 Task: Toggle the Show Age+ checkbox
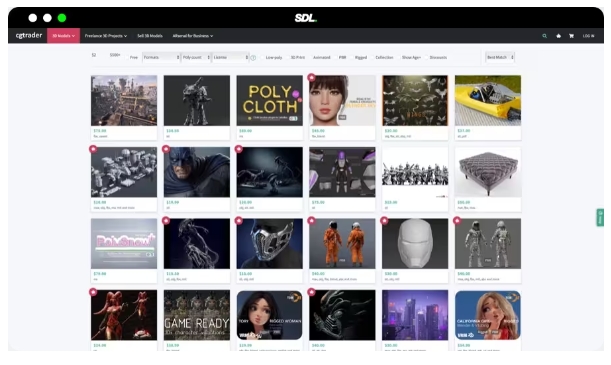point(399,58)
